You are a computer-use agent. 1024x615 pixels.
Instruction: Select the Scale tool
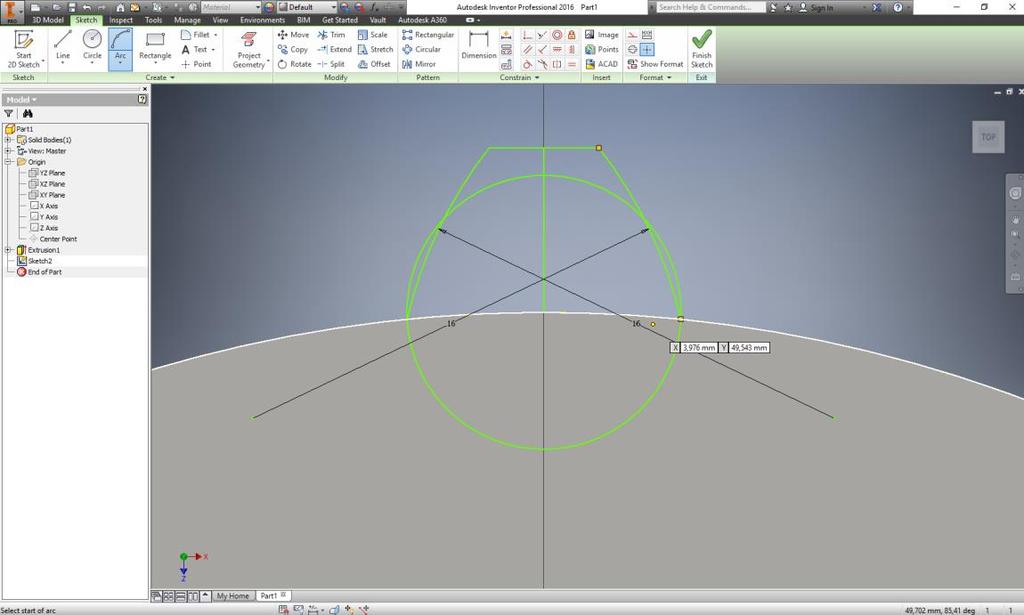(372, 35)
